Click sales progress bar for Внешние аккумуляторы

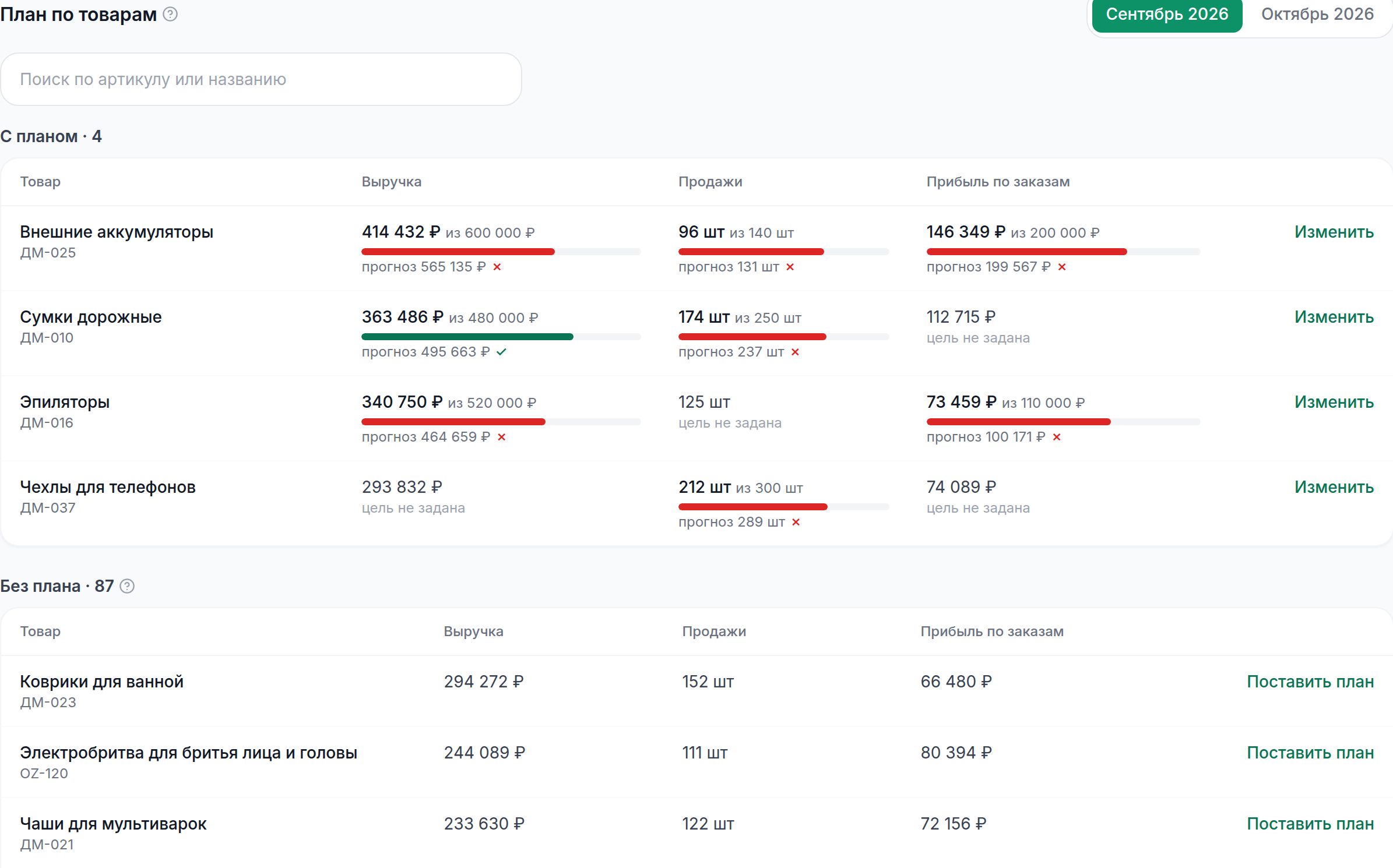pyautogui.click(x=784, y=252)
